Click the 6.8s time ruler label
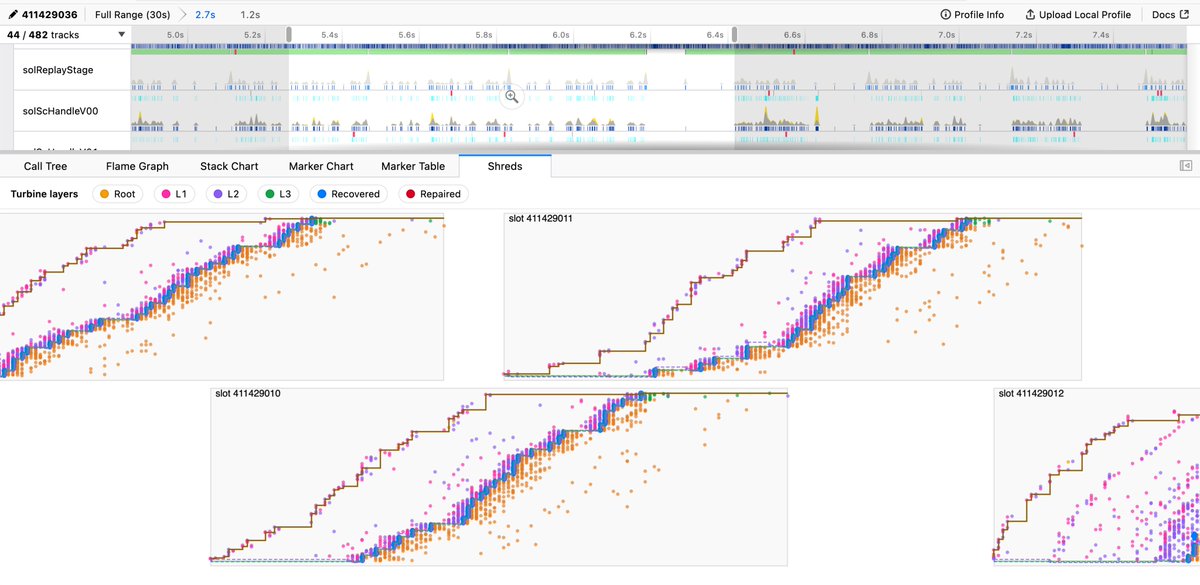Screen dimensions: 1200x585 [x=869, y=35]
